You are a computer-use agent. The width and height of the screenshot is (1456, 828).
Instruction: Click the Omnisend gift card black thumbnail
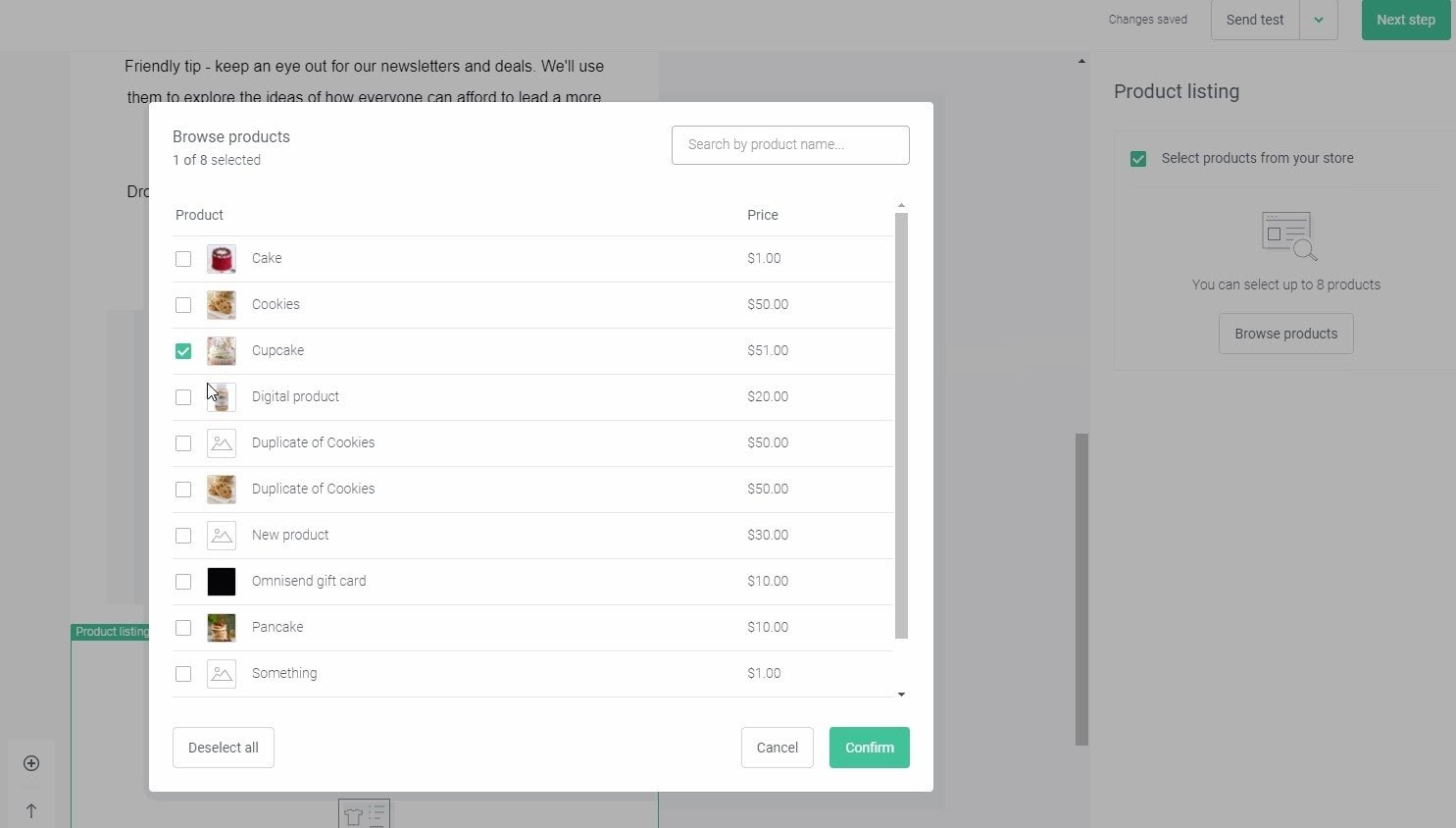[222, 582]
